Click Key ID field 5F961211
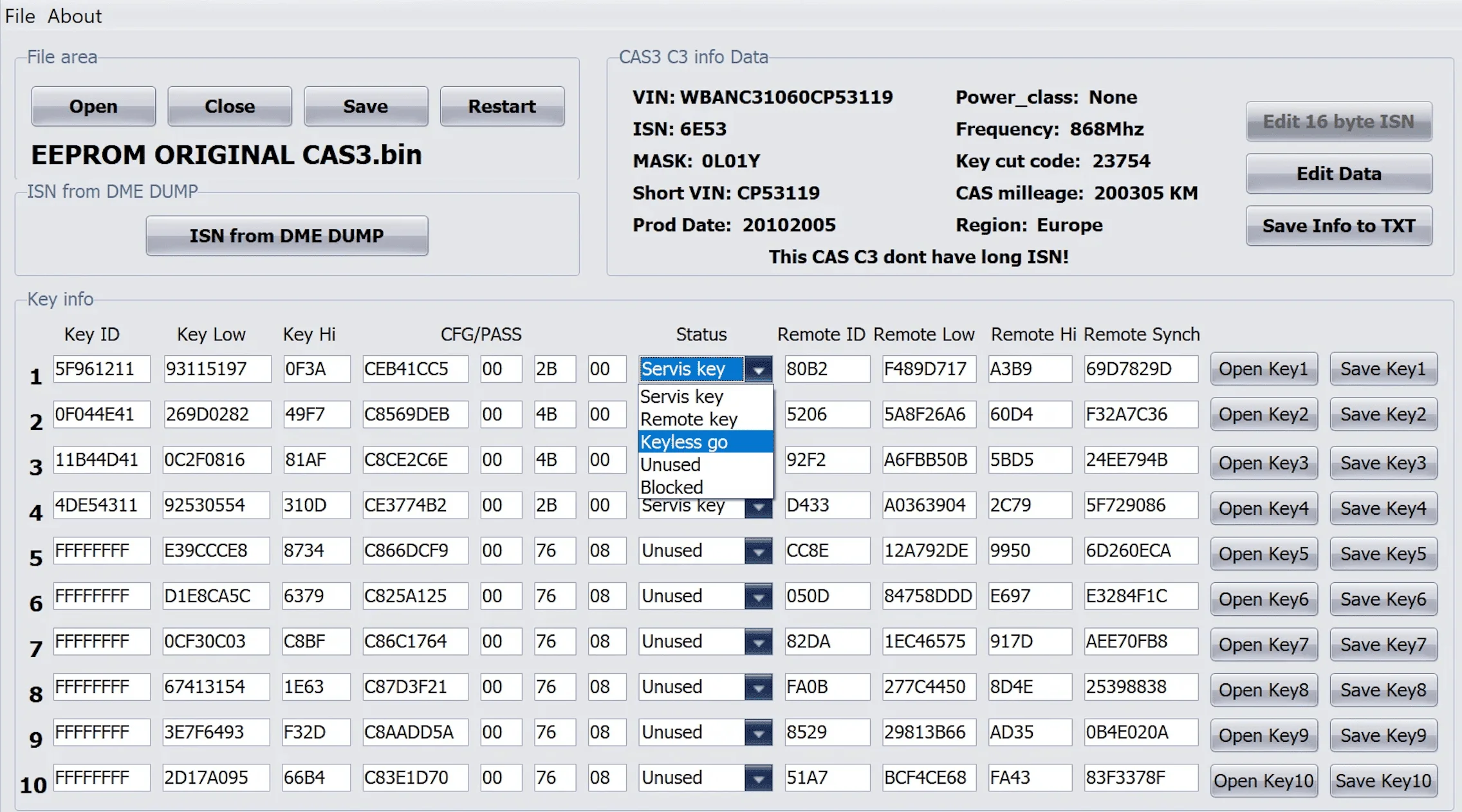The image size is (1462, 812). point(102,369)
